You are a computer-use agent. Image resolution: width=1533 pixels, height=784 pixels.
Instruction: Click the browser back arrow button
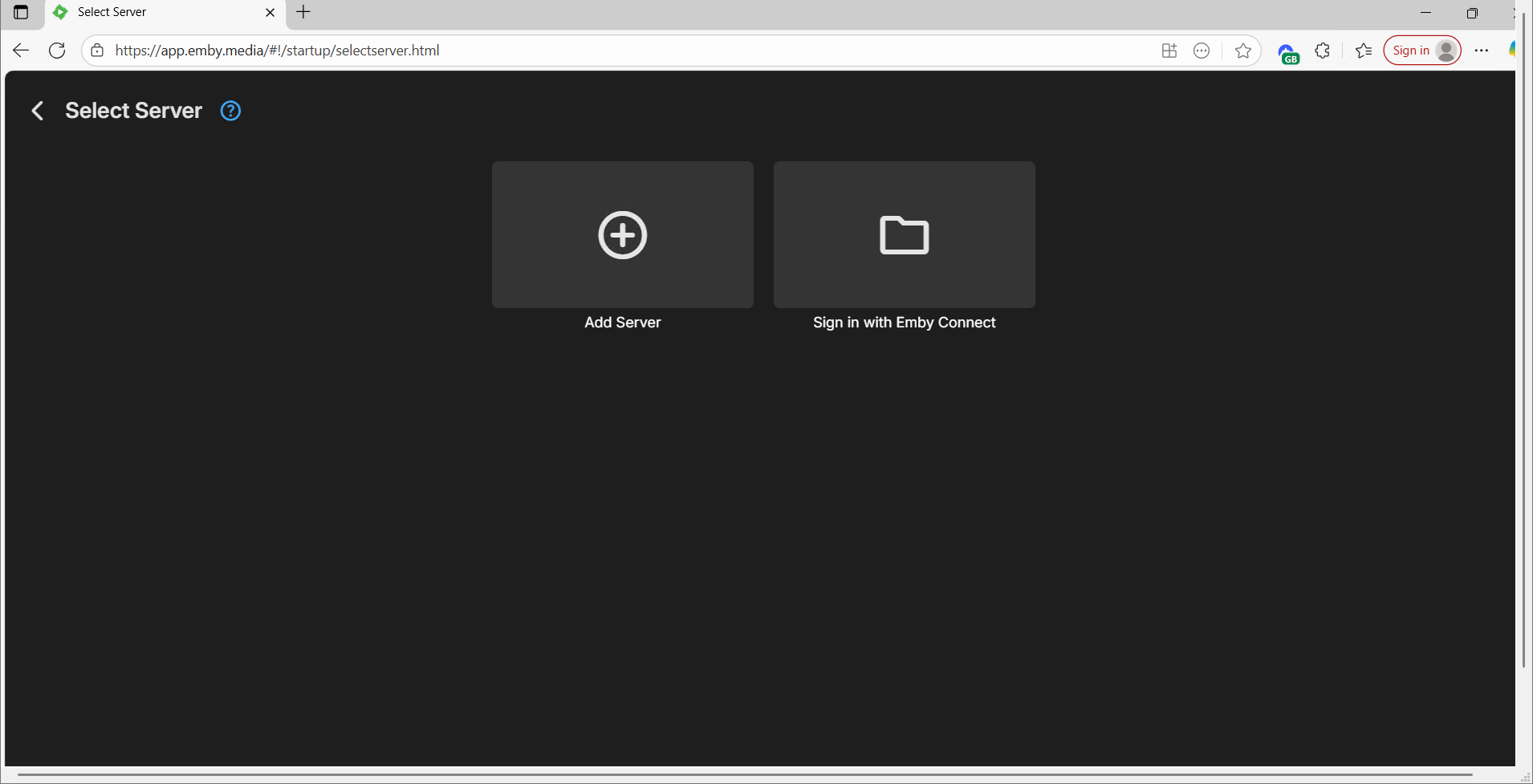(x=21, y=51)
